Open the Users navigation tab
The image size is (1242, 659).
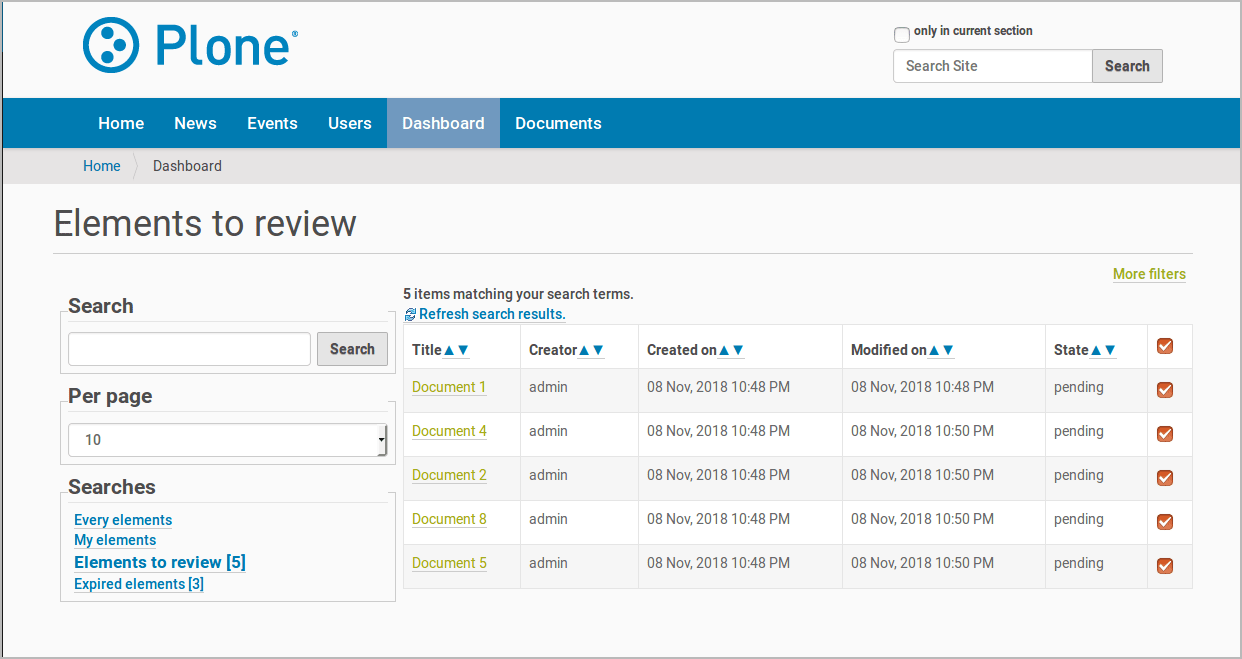pyautogui.click(x=350, y=123)
